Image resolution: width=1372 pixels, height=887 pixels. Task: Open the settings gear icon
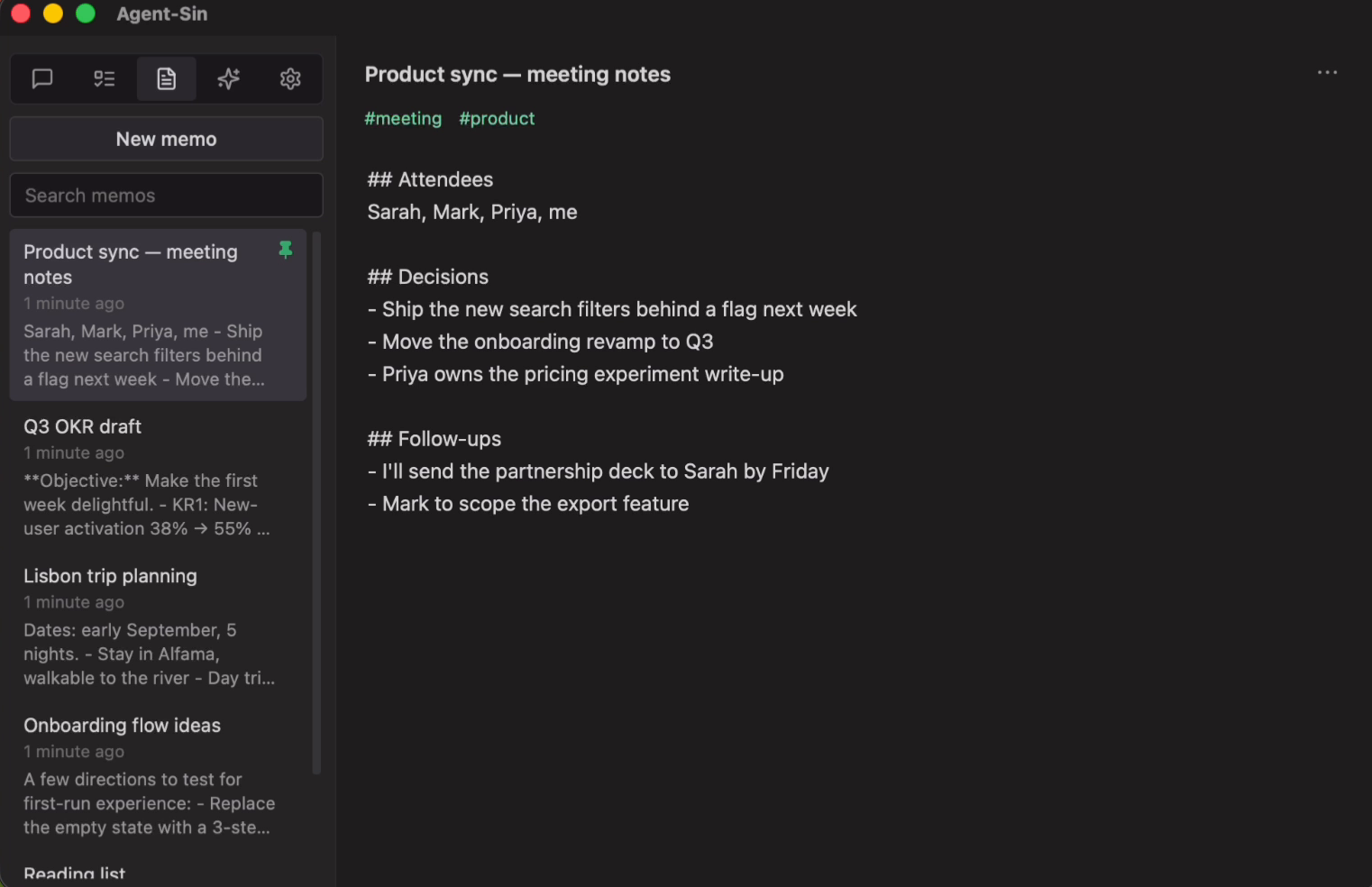290,79
